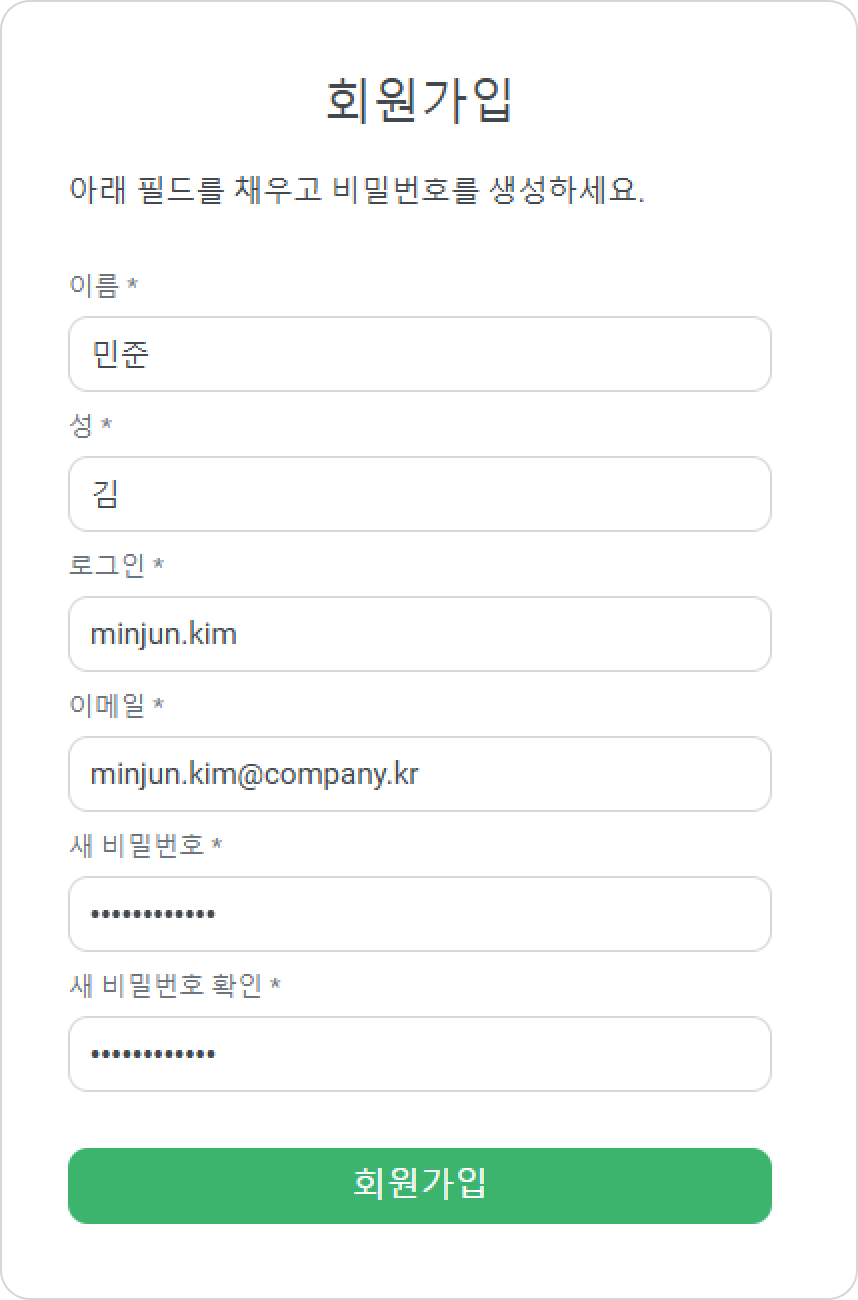The height and width of the screenshot is (1300, 858).
Task: Click the required asterisk beside 이름
Action: (x=133, y=285)
